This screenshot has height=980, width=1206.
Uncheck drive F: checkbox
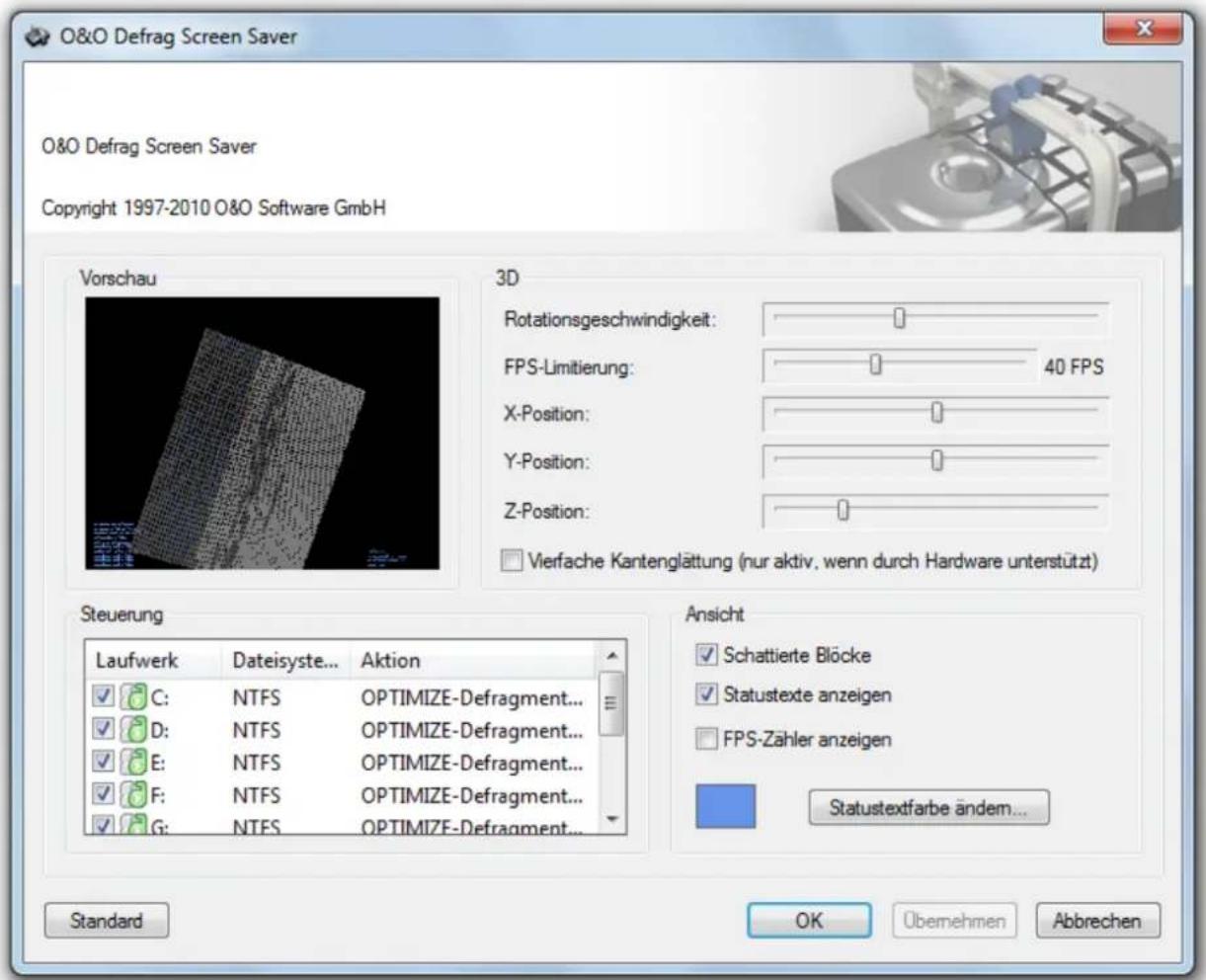click(x=104, y=795)
